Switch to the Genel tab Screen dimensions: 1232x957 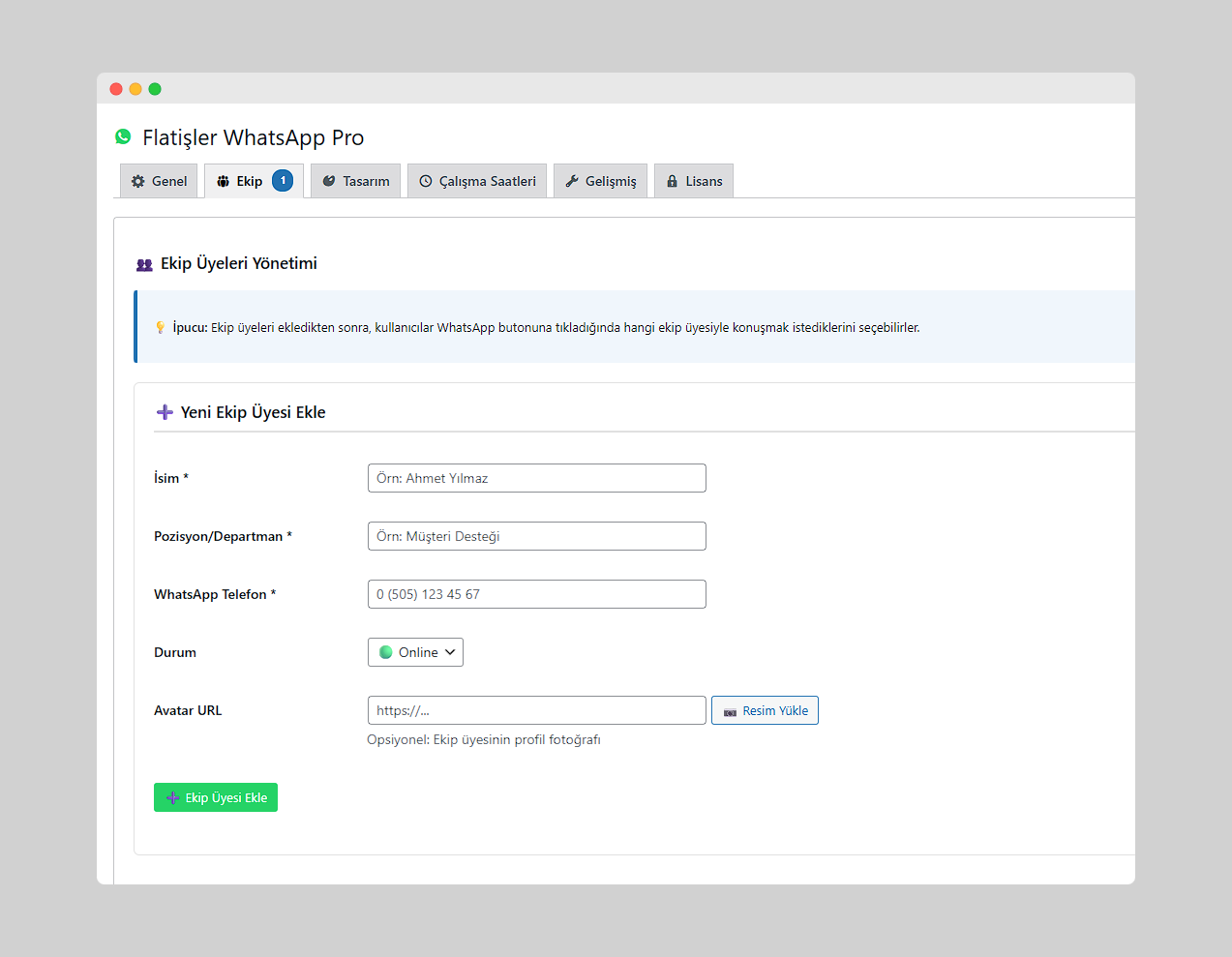(x=158, y=181)
